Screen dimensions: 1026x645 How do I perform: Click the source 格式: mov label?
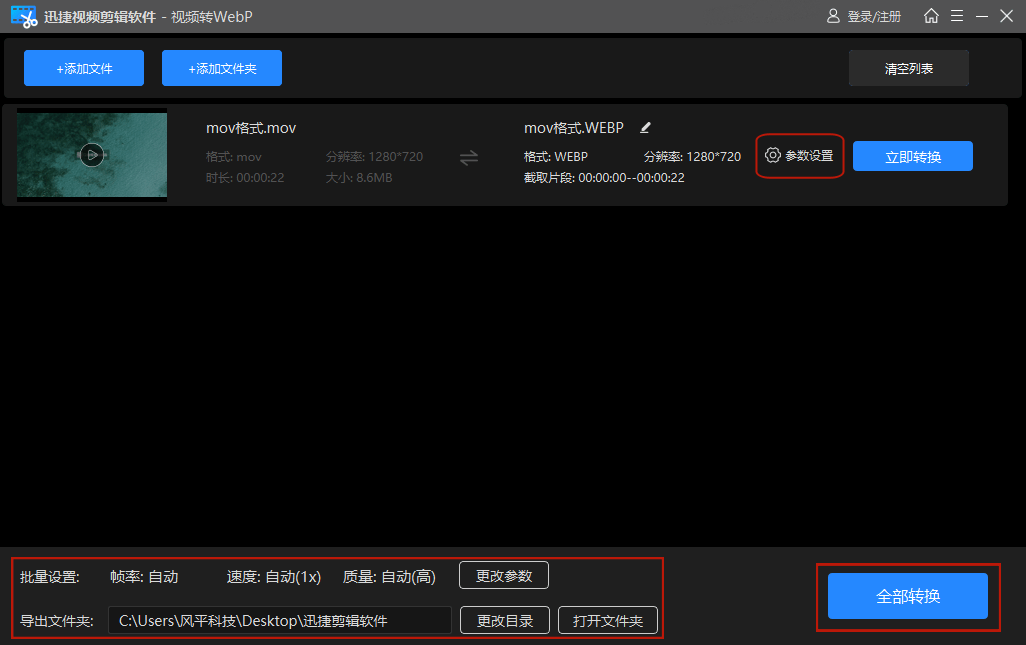[x=234, y=157]
